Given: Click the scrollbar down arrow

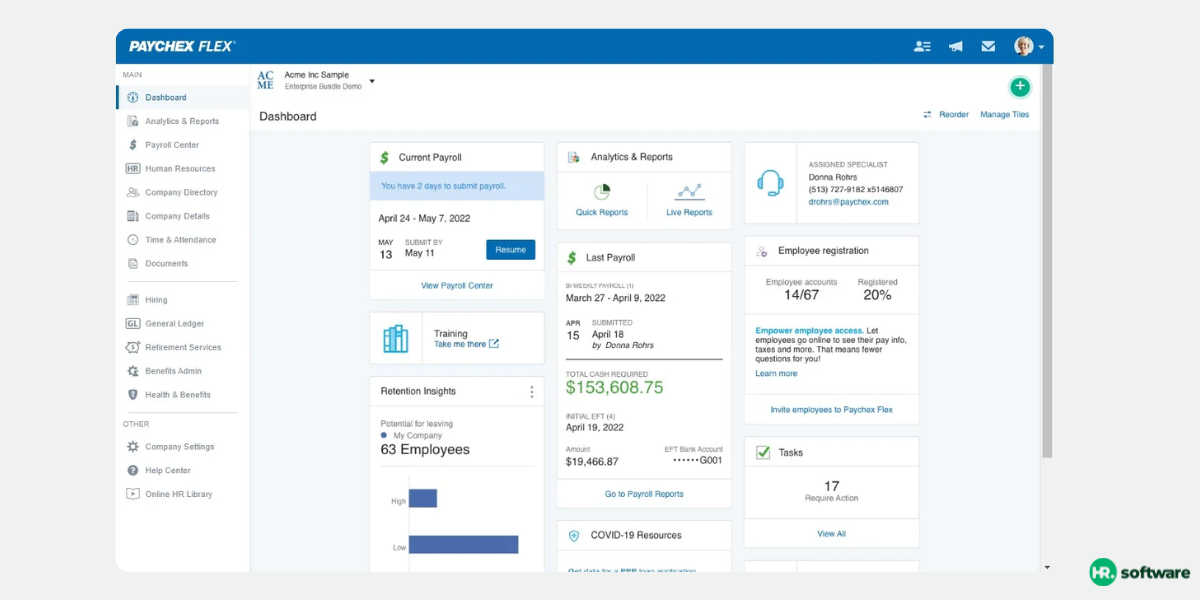Looking at the screenshot, I should click(x=1047, y=568).
